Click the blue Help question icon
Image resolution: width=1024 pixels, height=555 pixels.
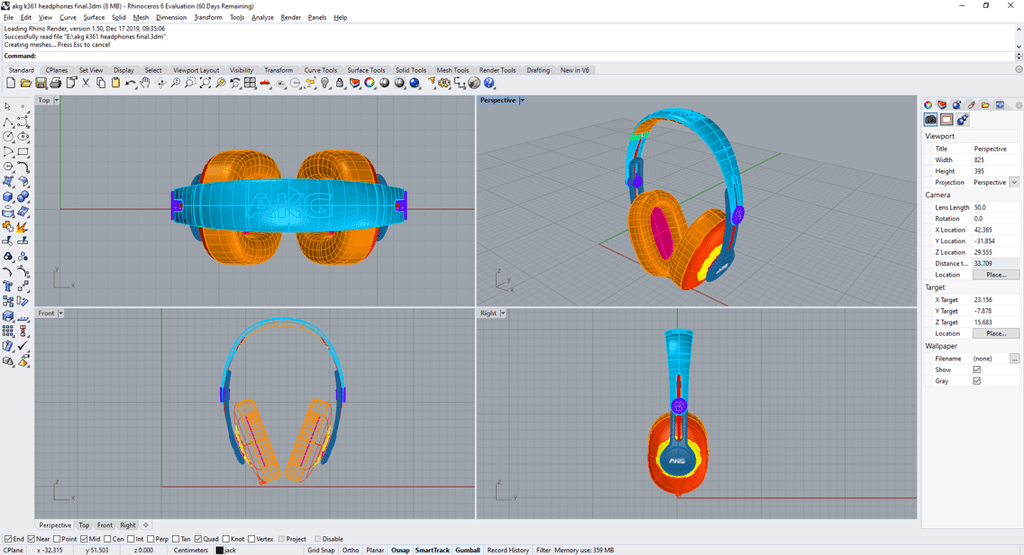489,83
